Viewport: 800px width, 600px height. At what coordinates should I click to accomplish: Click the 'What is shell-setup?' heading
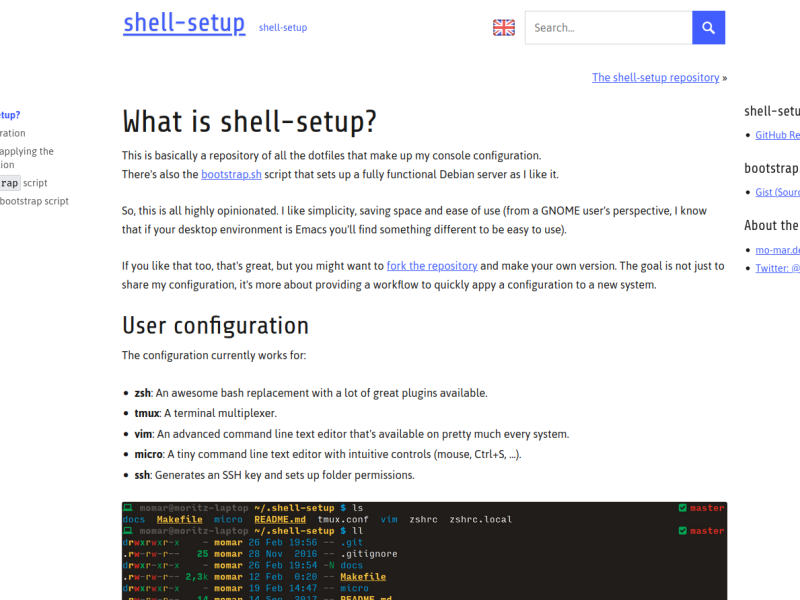click(249, 122)
